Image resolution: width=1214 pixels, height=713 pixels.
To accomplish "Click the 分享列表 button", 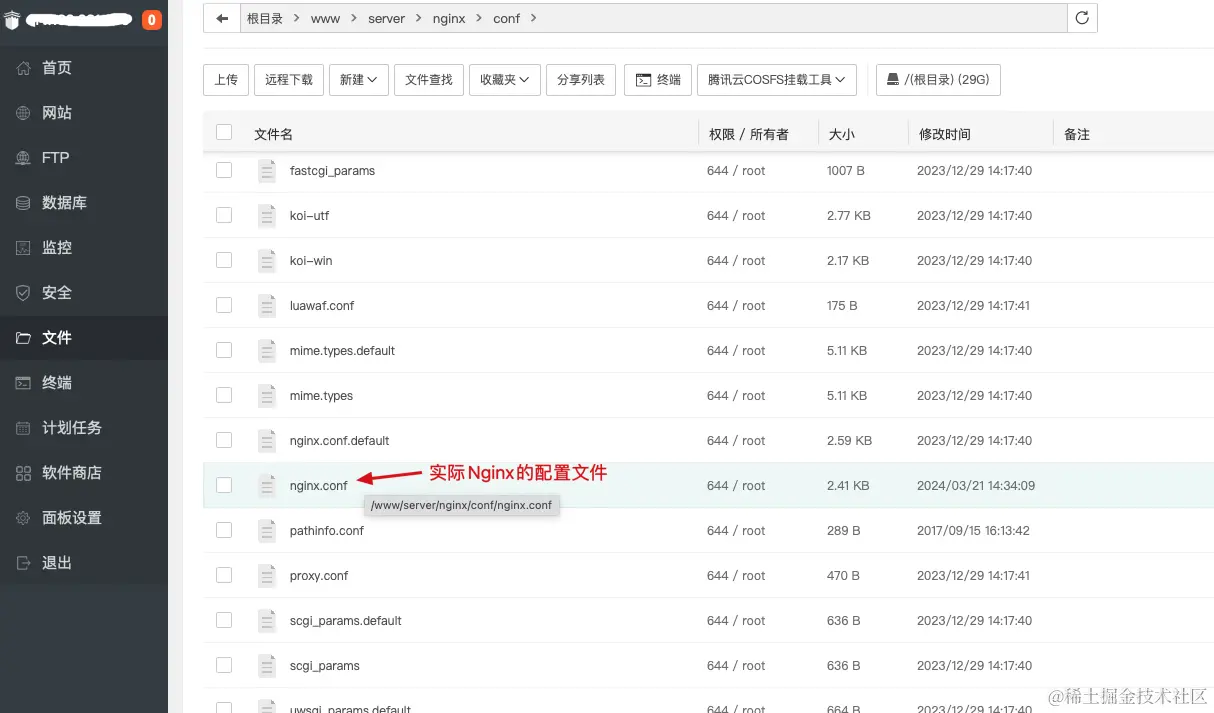I will 581,80.
